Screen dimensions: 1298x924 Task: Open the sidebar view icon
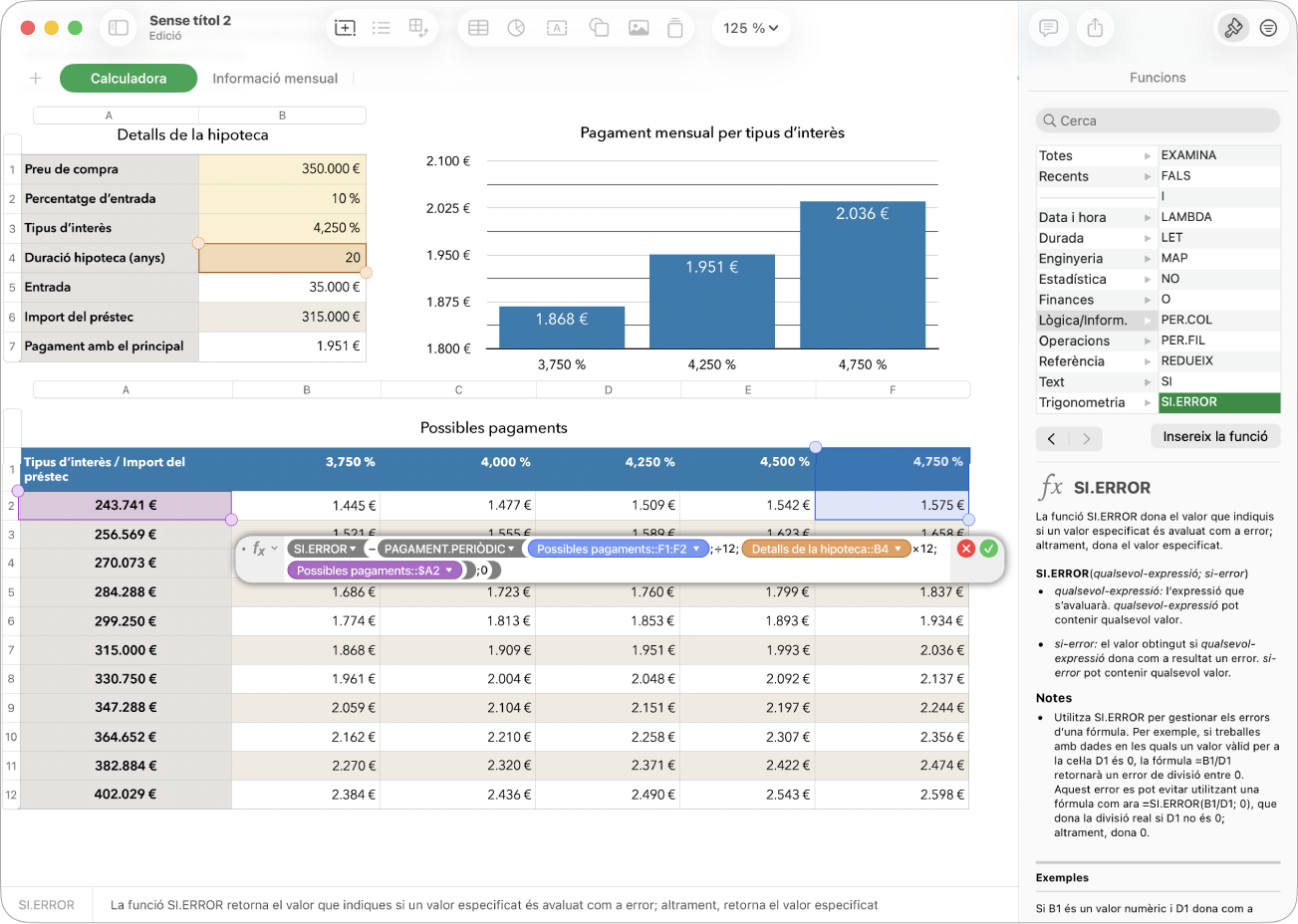pos(119,28)
